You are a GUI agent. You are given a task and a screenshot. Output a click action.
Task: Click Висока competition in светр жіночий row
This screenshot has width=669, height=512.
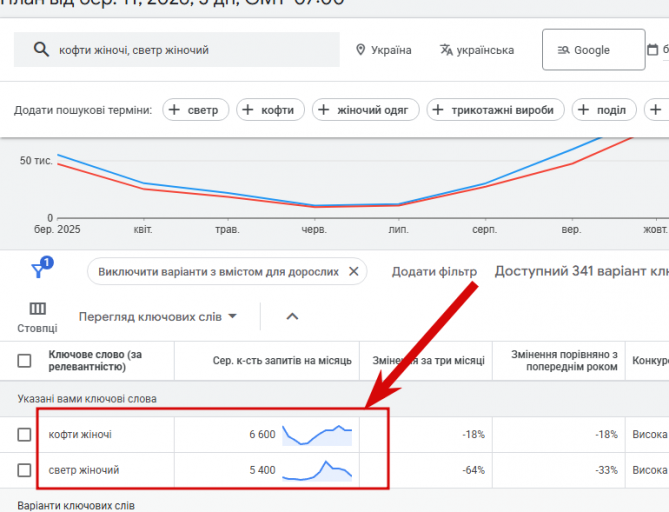point(650,470)
